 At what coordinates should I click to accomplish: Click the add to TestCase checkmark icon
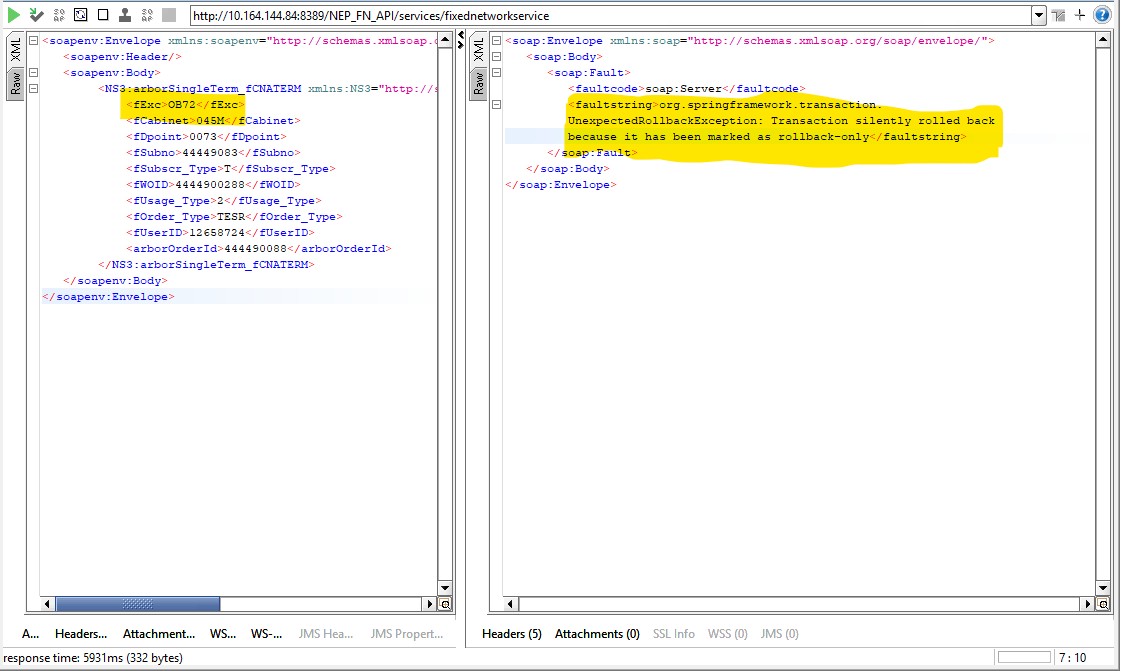coord(36,15)
